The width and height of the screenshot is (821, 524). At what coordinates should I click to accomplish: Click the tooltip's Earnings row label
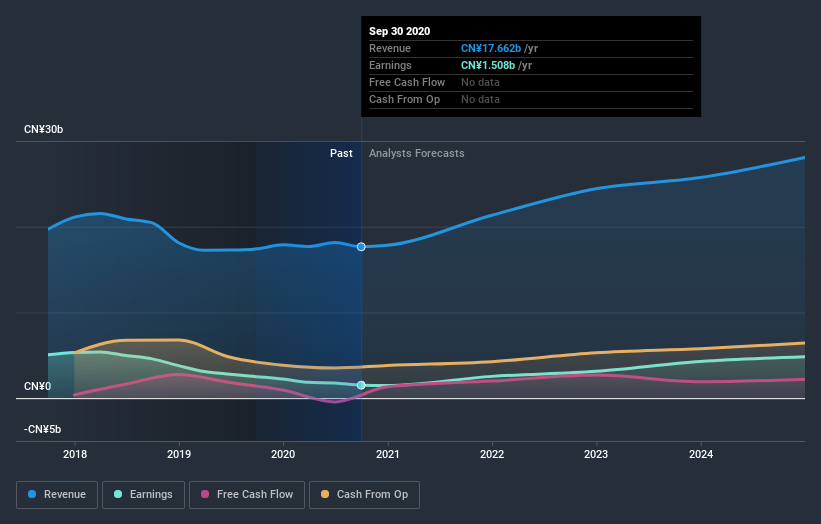click(x=390, y=65)
